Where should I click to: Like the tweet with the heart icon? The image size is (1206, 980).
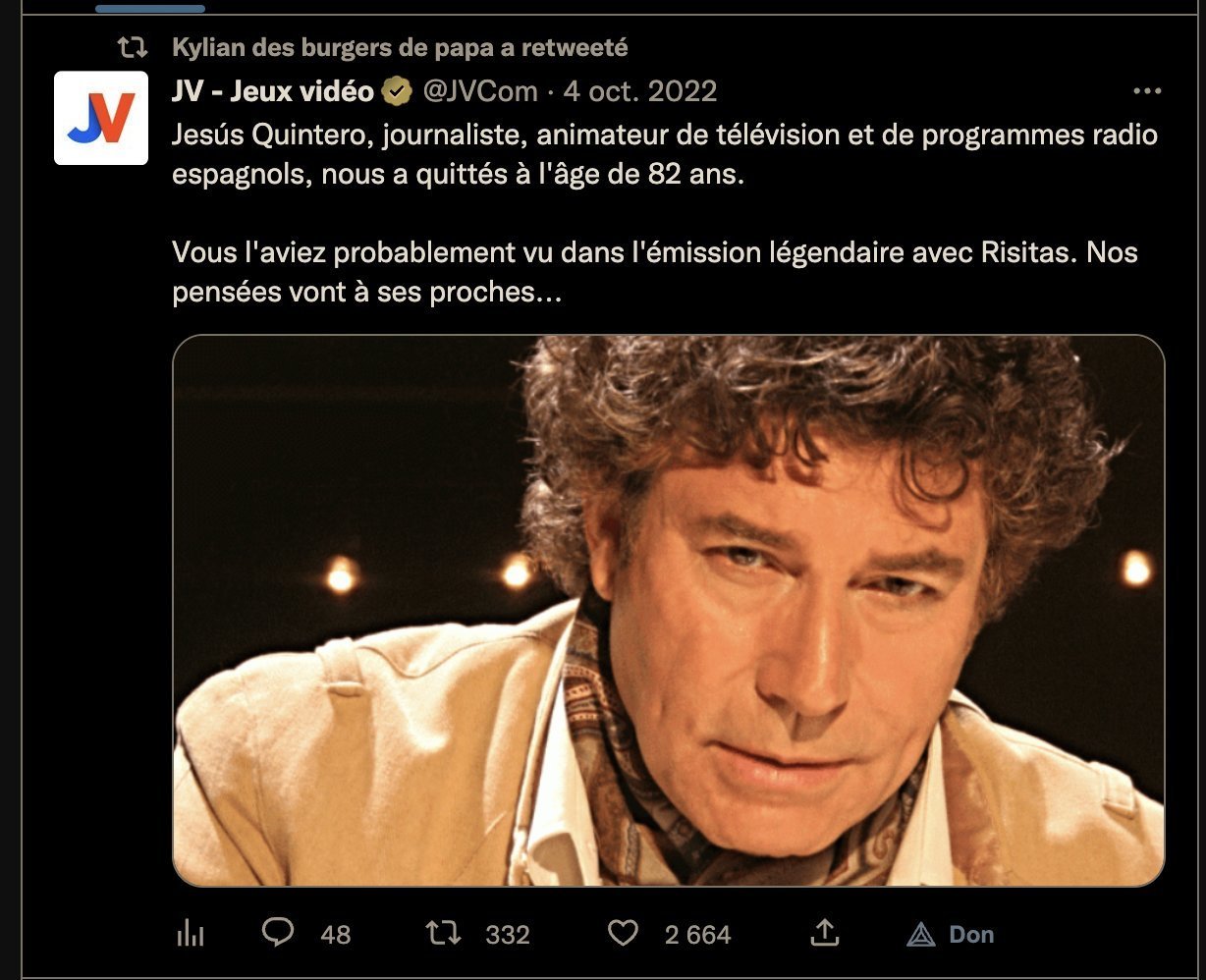pos(623,933)
